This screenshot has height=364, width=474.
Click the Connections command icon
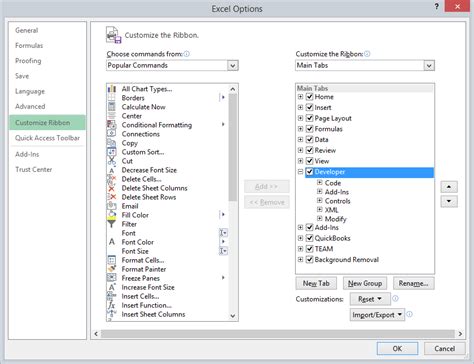112,134
